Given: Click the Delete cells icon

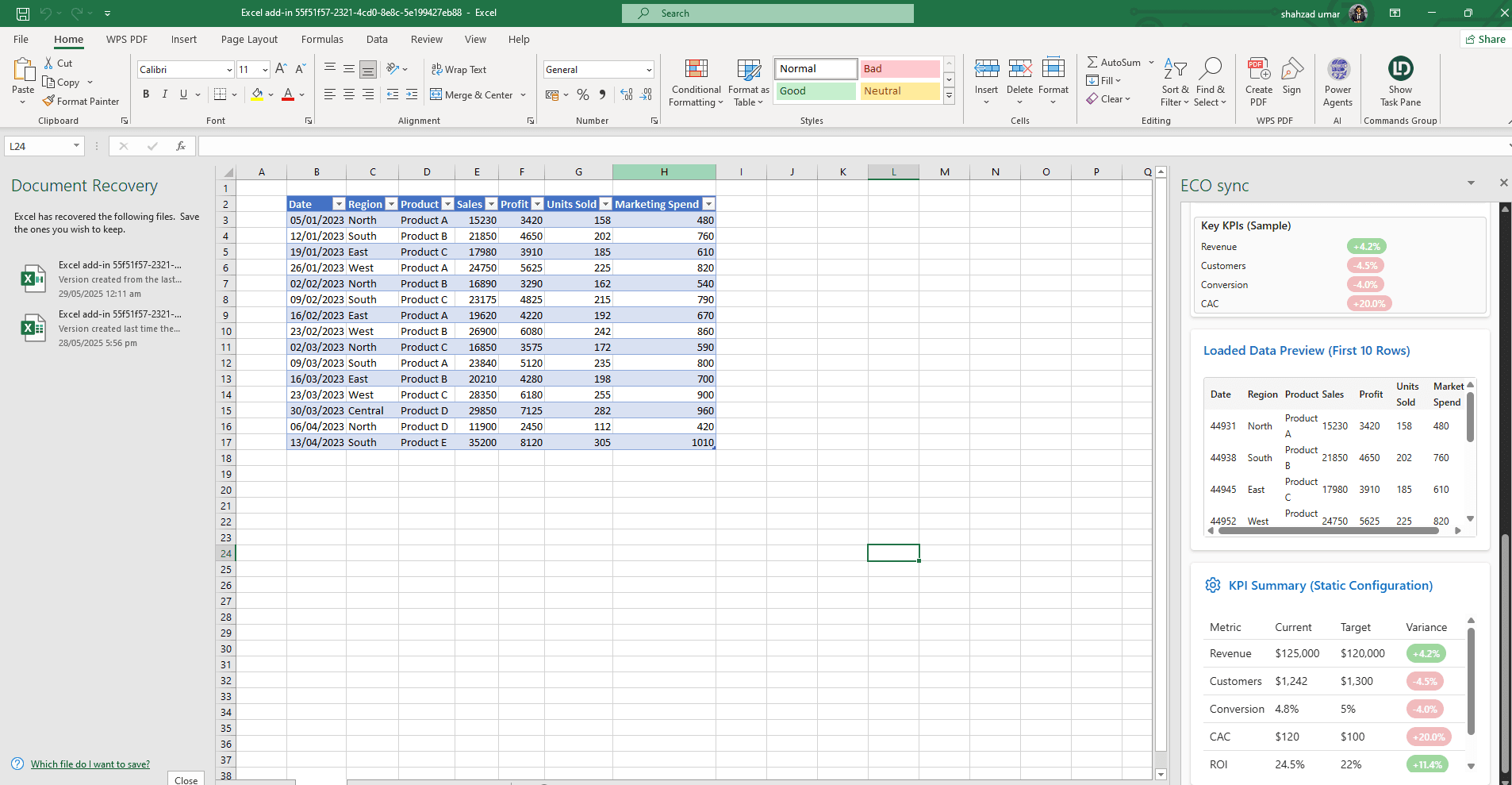Looking at the screenshot, I should click(x=1020, y=68).
